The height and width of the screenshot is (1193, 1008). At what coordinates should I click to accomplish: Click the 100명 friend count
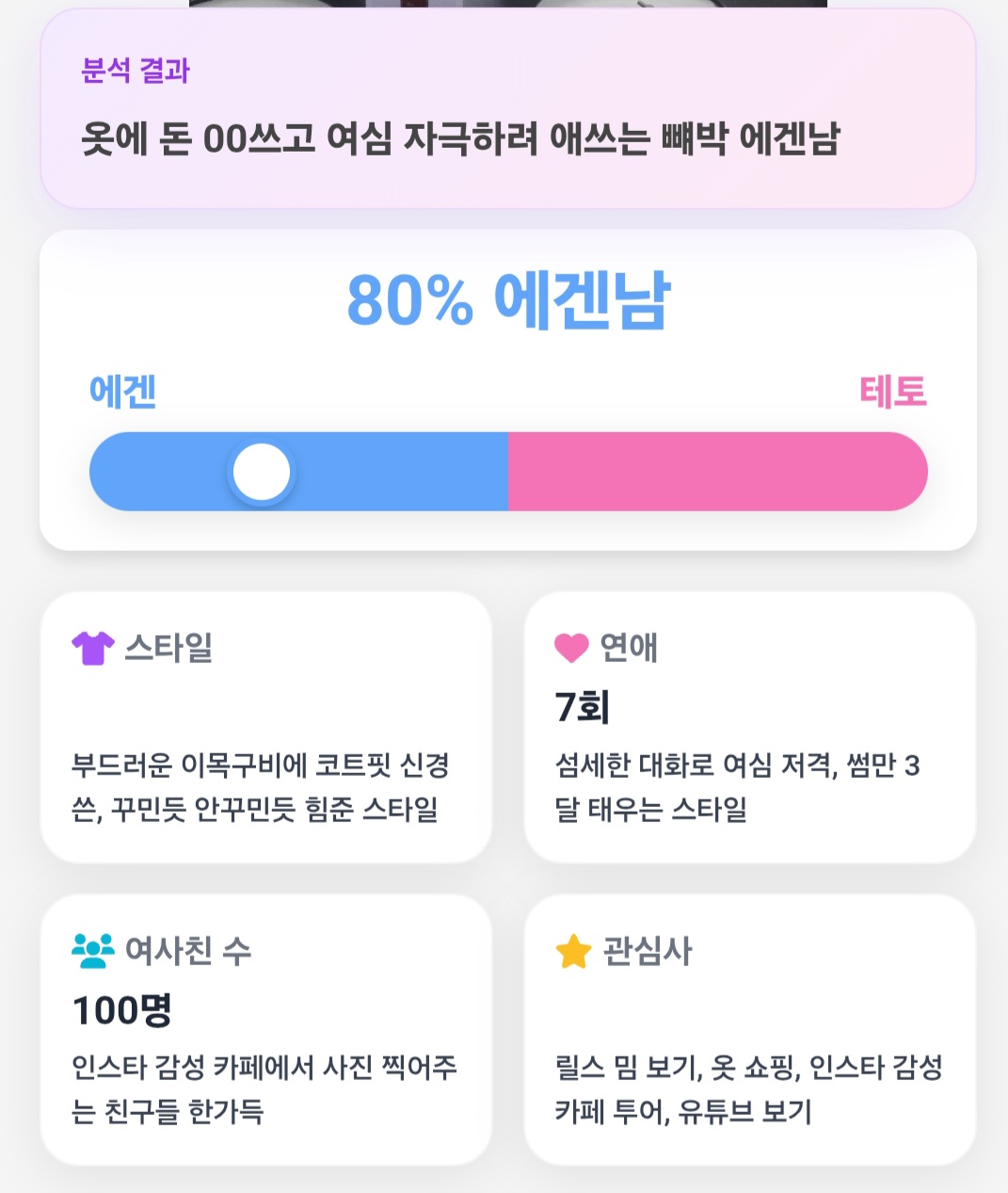tap(122, 1010)
